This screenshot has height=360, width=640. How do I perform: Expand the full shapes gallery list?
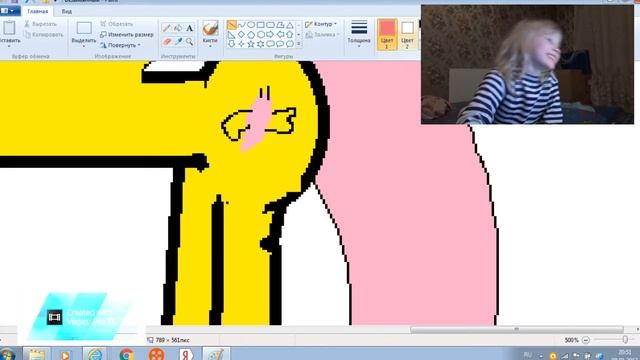click(299, 44)
